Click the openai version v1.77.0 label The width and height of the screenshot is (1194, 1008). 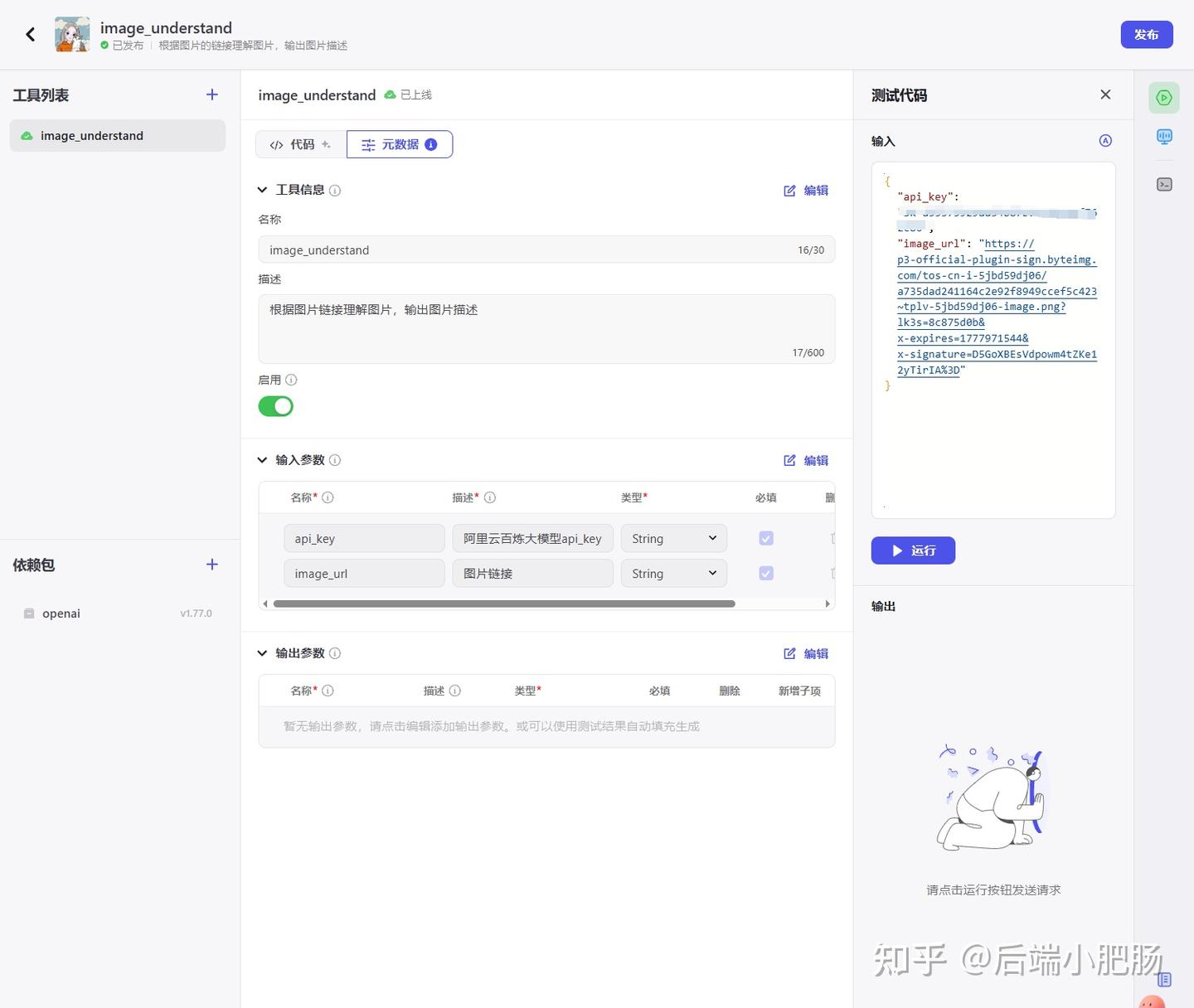coord(196,613)
